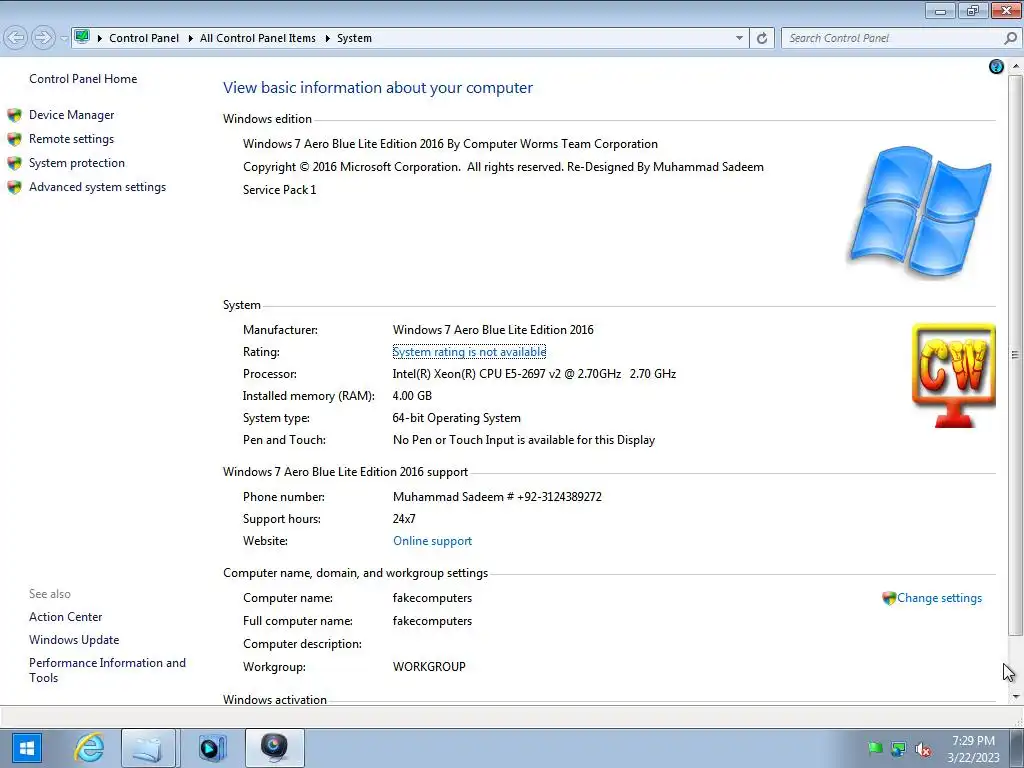Select All Control Panel Items breadcrumb

(257, 38)
